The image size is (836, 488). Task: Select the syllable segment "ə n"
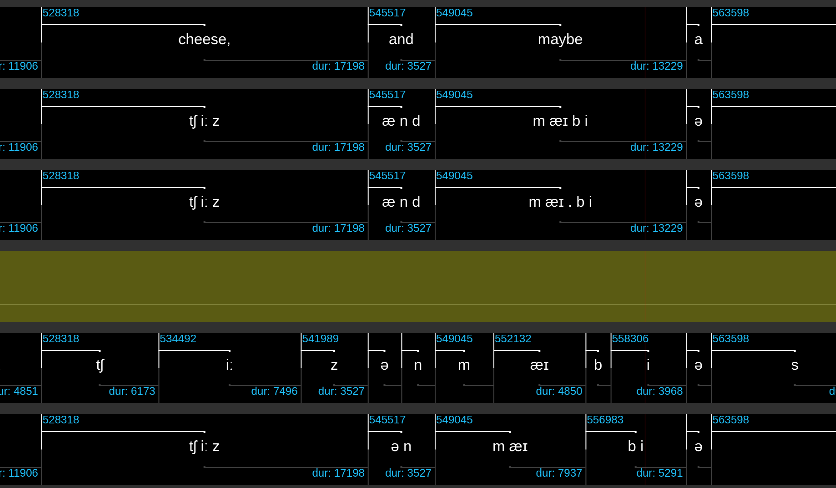coord(401,446)
